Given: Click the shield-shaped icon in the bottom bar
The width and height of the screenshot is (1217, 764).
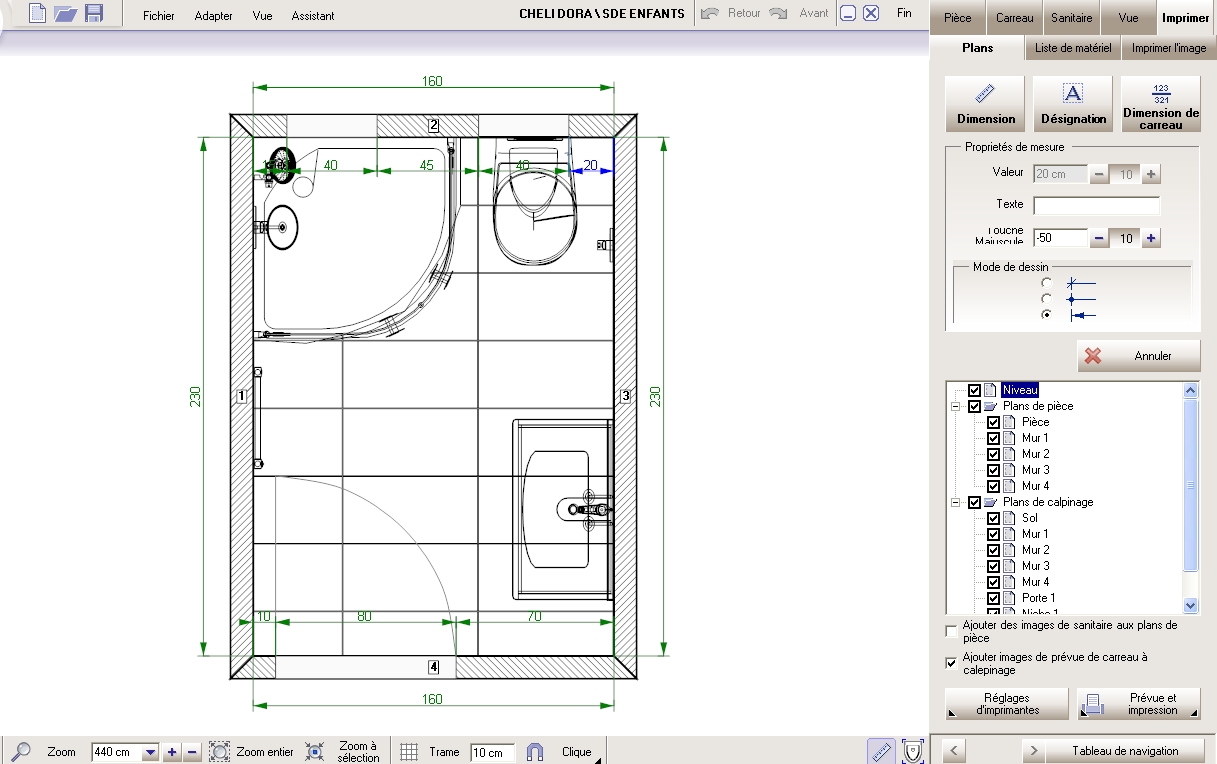Looking at the screenshot, I should pos(912,751).
